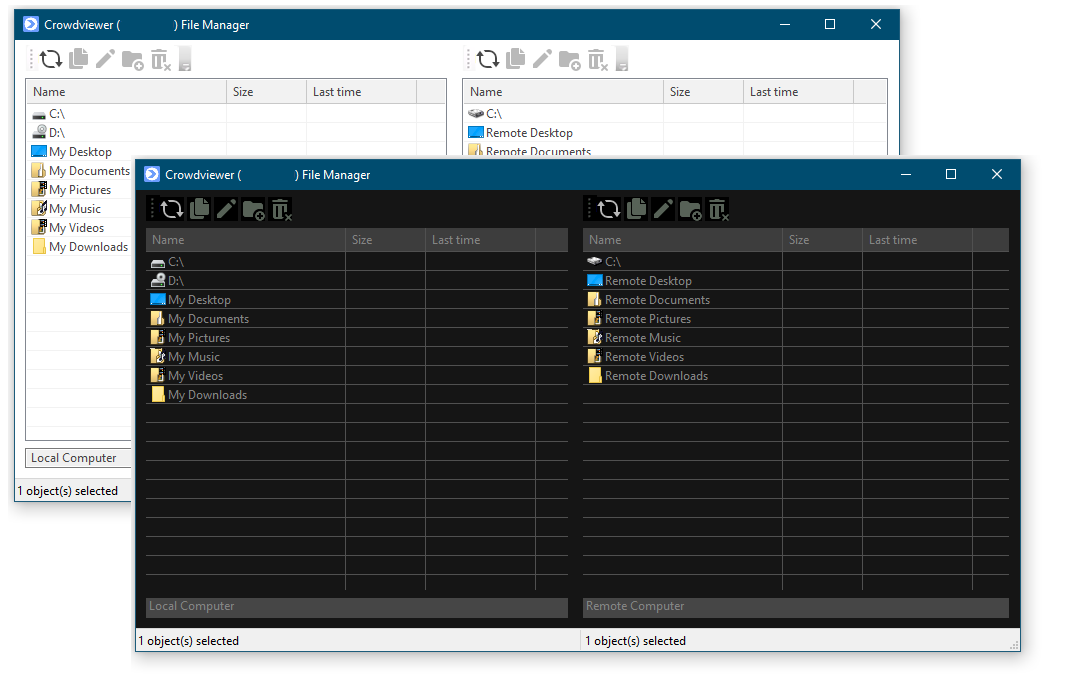Select My Documents in dark local pane
This screenshot has height=686, width=1074.
[x=208, y=319]
